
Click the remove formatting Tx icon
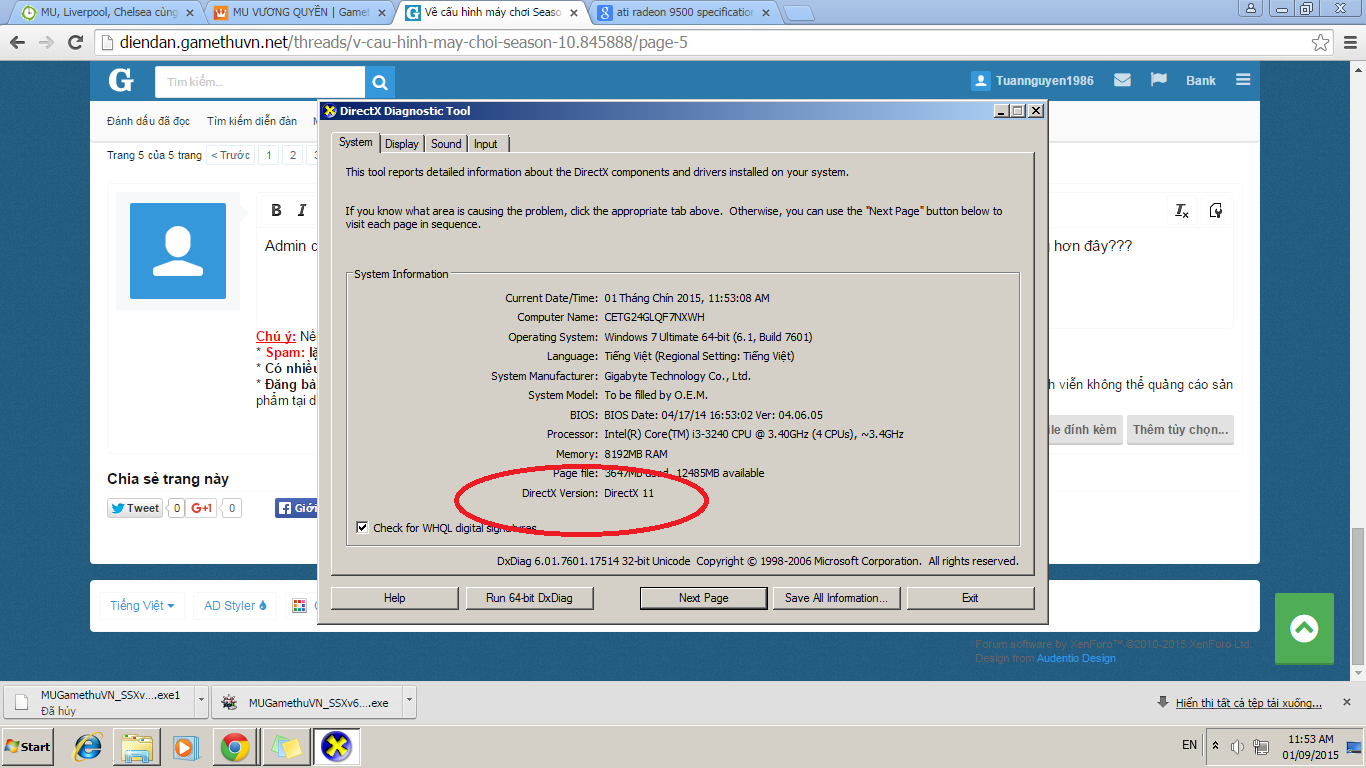click(x=1182, y=211)
